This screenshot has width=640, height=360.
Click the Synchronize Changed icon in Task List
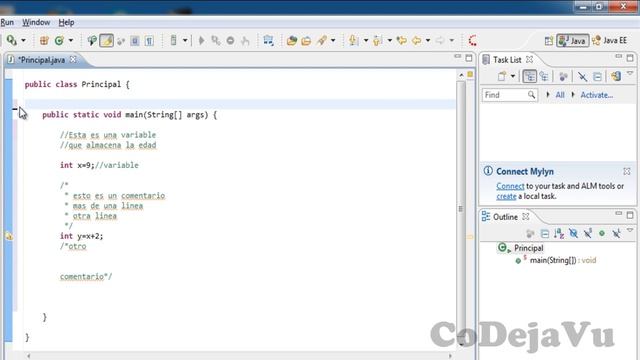click(x=616, y=76)
